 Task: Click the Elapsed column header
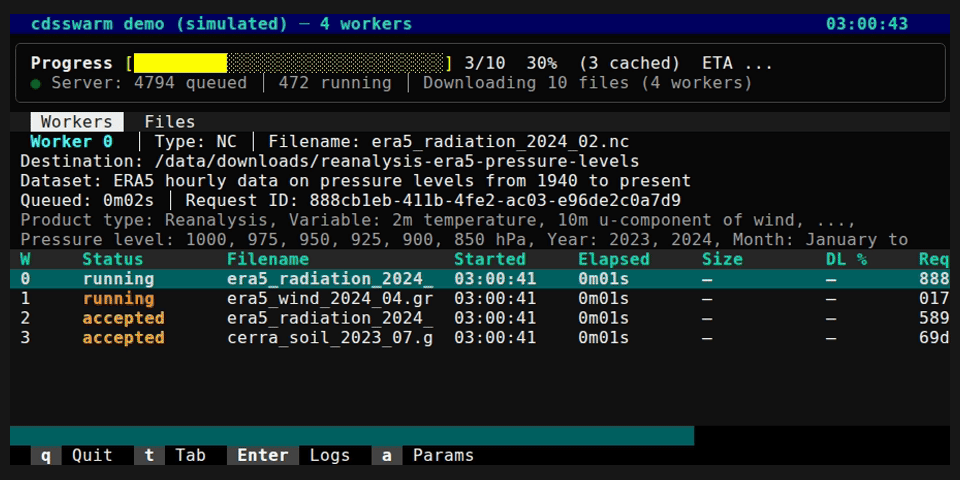pos(614,259)
